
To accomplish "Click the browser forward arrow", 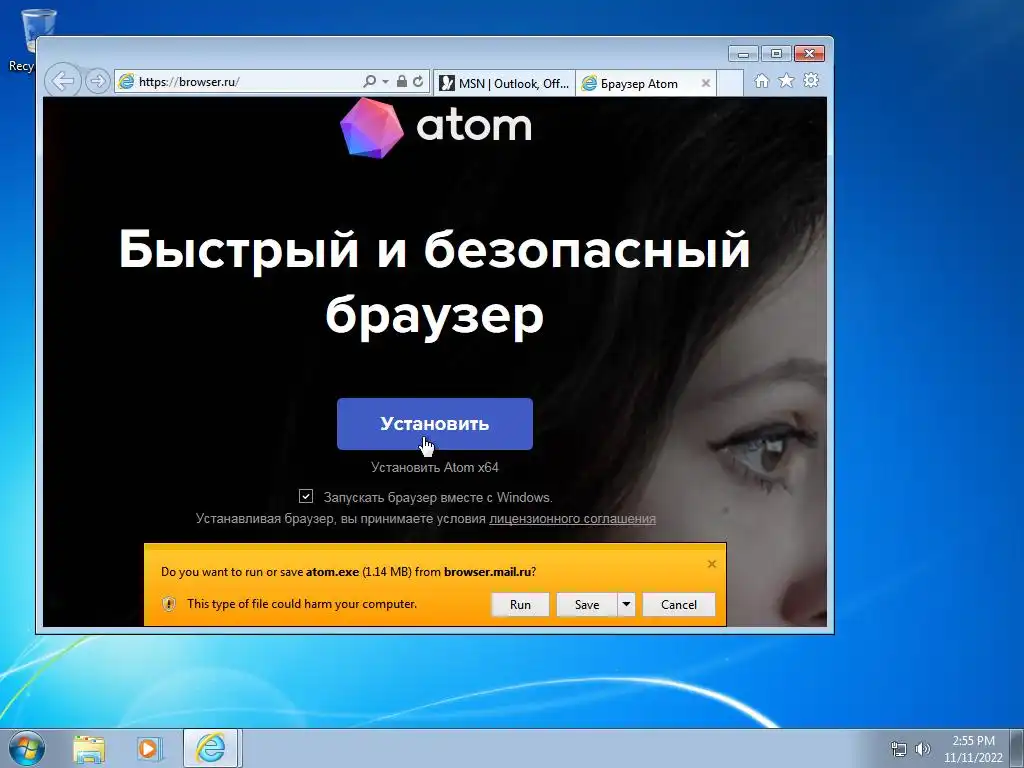I will [x=97, y=82].
